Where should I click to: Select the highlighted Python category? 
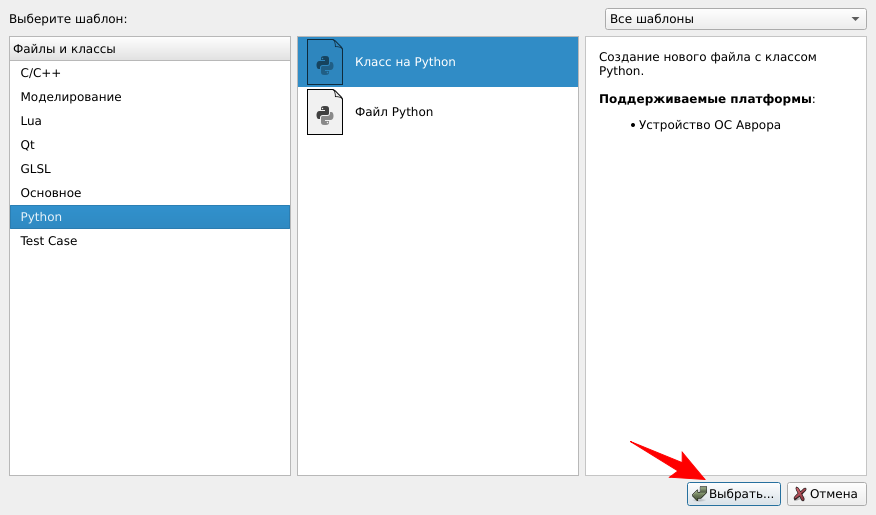click(x=41, y=217)
